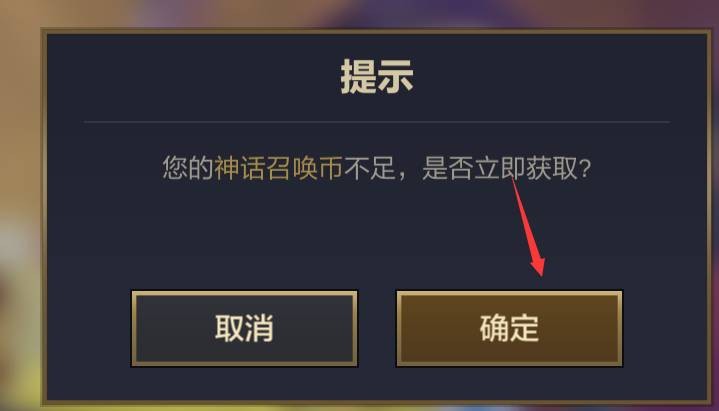
Task: Click the golden frame of the 取消 button
Action: [244, 293]
